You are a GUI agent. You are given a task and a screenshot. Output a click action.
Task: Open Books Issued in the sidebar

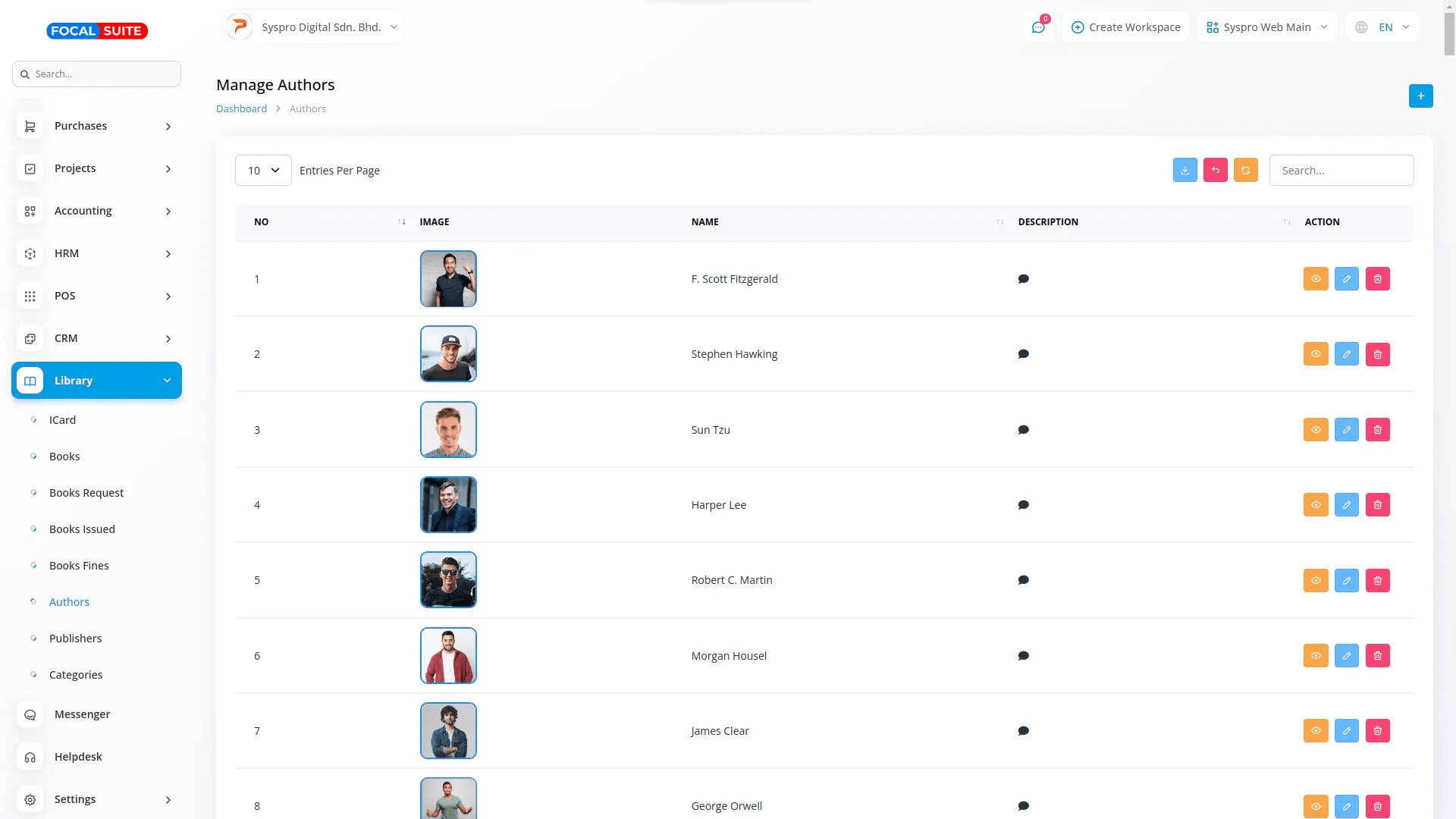(x=82, y=529)
